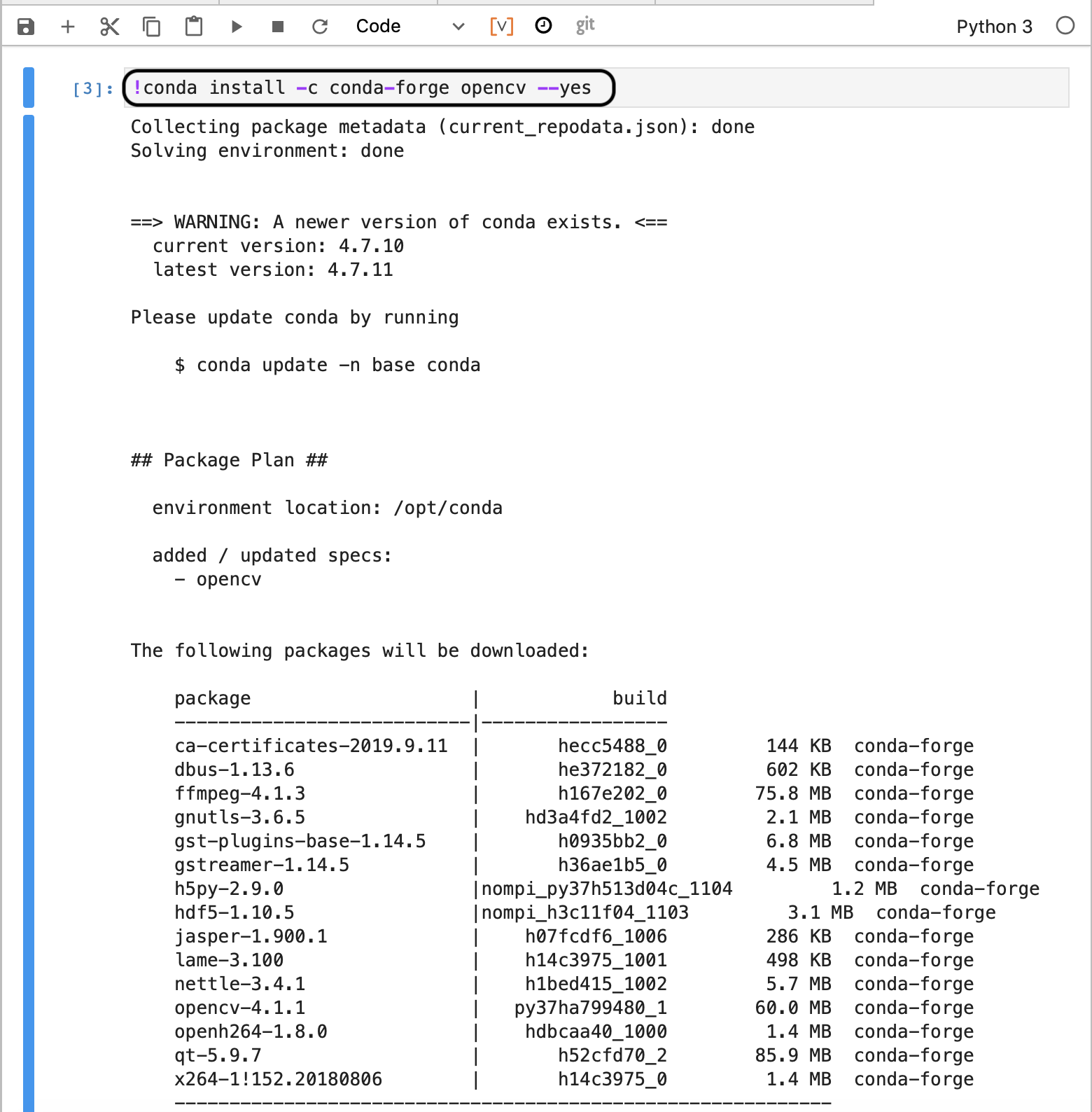Click the clock icon in the toolbar
This screenshot has width=1092, height=1112.
543,26
